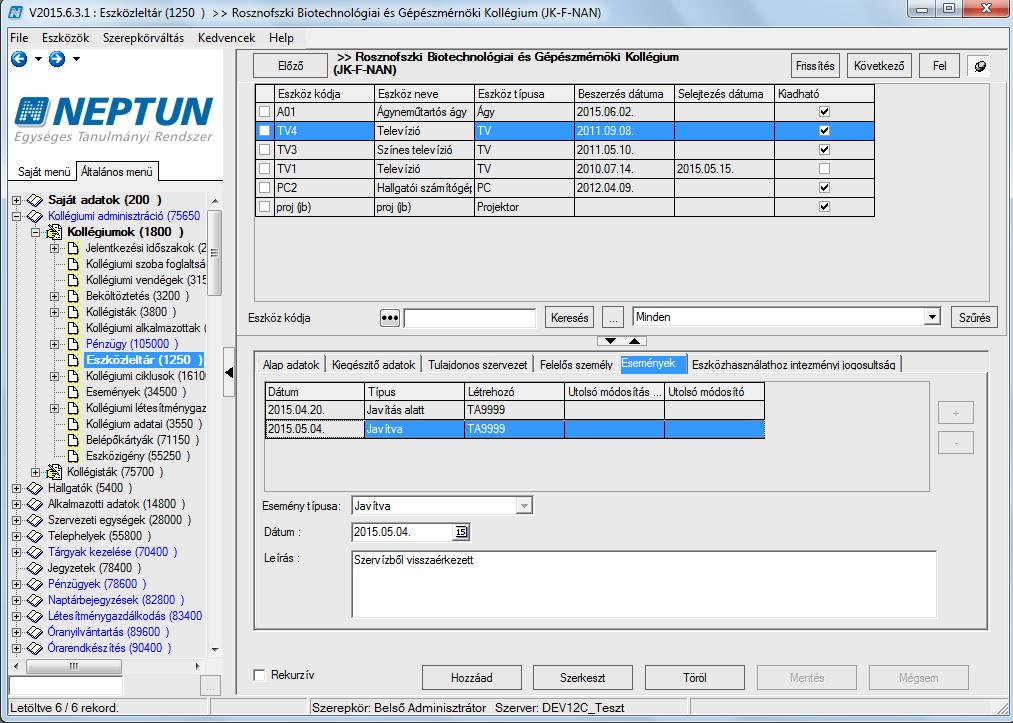Click the Hozzáad button
1013x723 pixels.
pos(472,678)
